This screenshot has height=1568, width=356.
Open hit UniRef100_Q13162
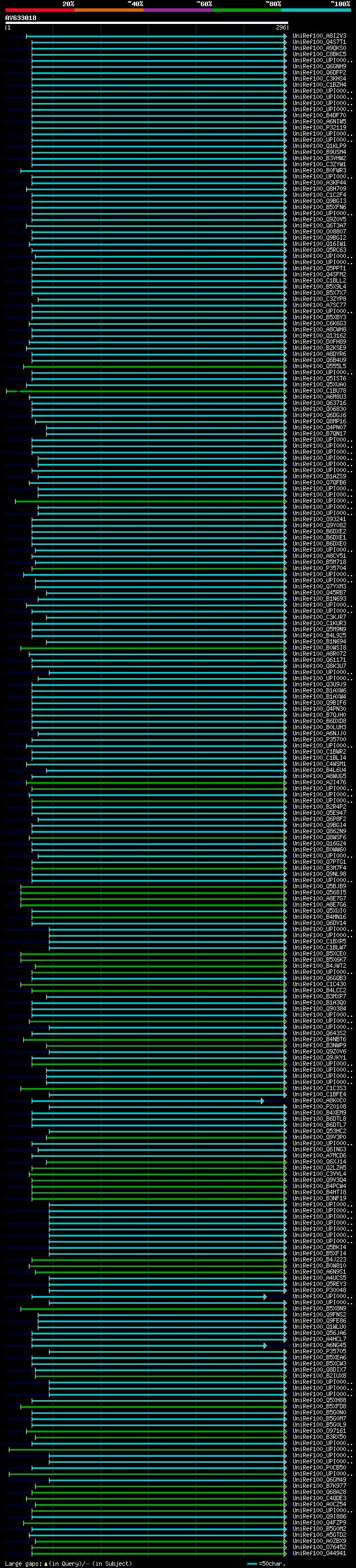click(x=319, y=335)
